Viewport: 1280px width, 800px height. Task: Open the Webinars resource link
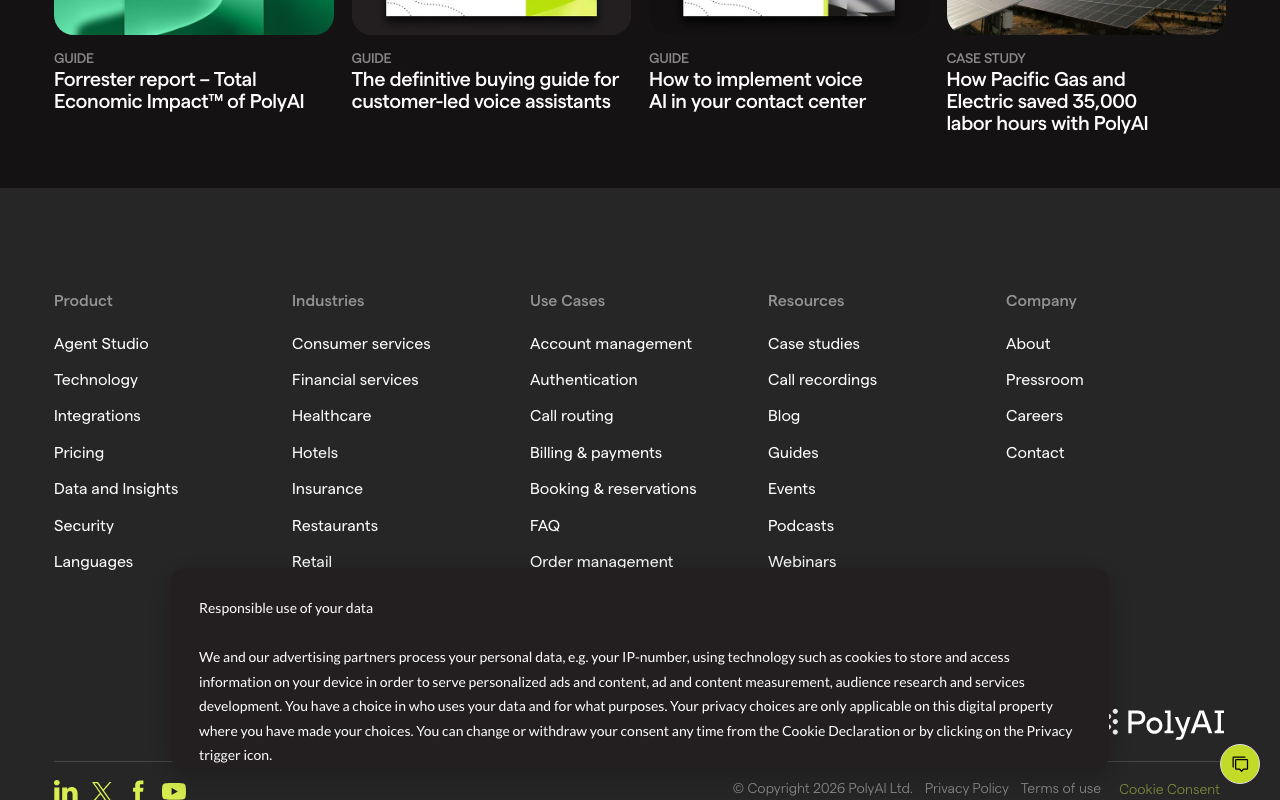click(802, 561)
